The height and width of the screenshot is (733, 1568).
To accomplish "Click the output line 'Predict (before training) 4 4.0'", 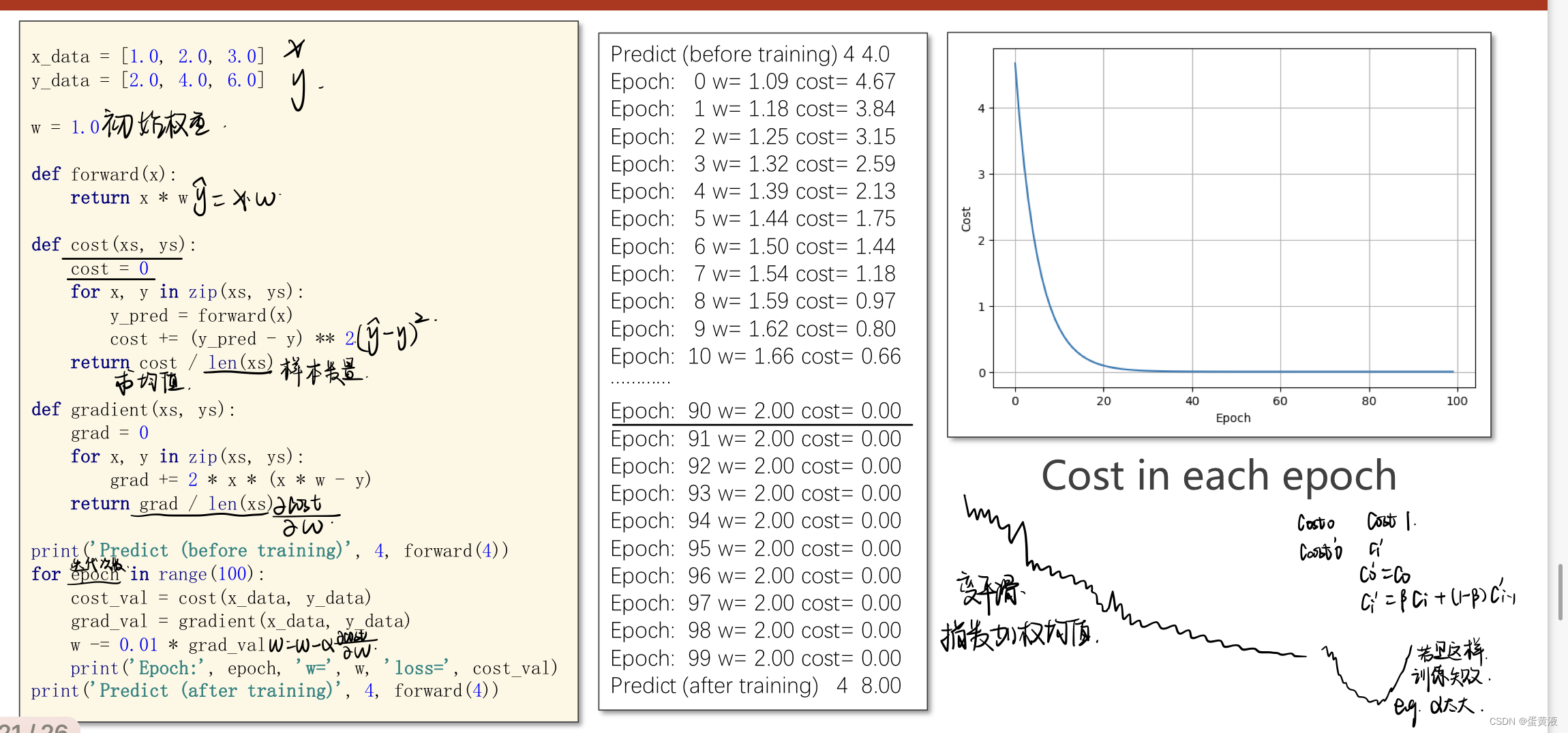I will (750, 54).
